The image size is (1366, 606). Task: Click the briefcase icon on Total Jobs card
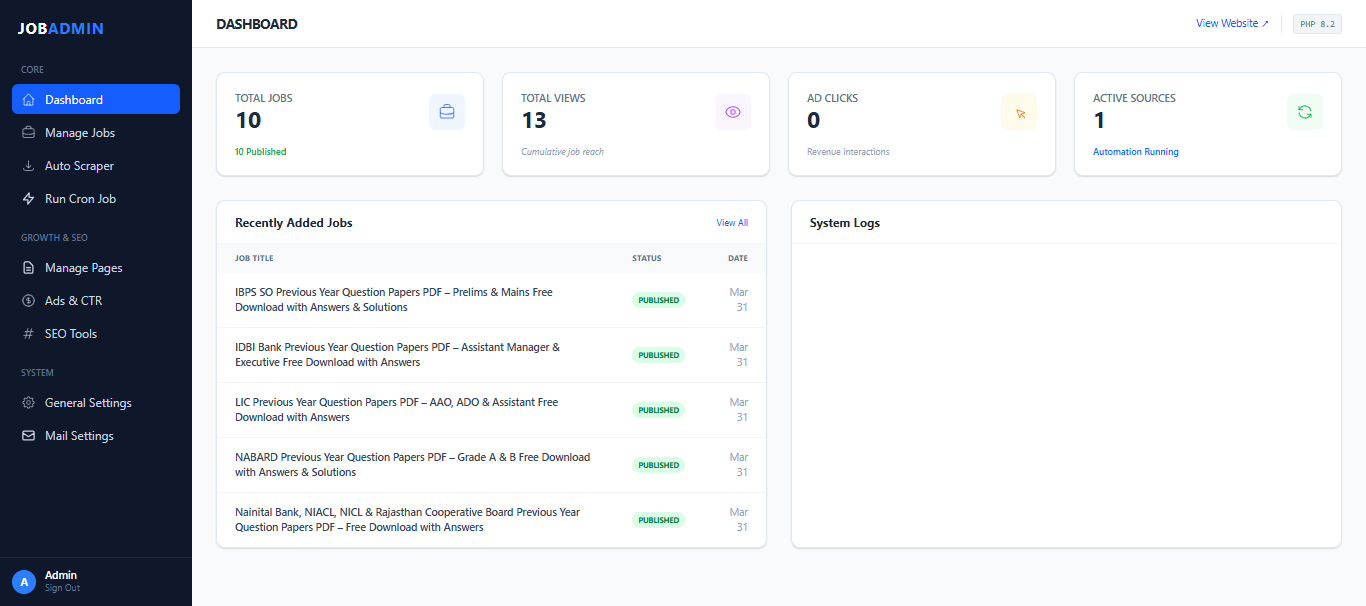pyautogui.click(x=447, y=111)
